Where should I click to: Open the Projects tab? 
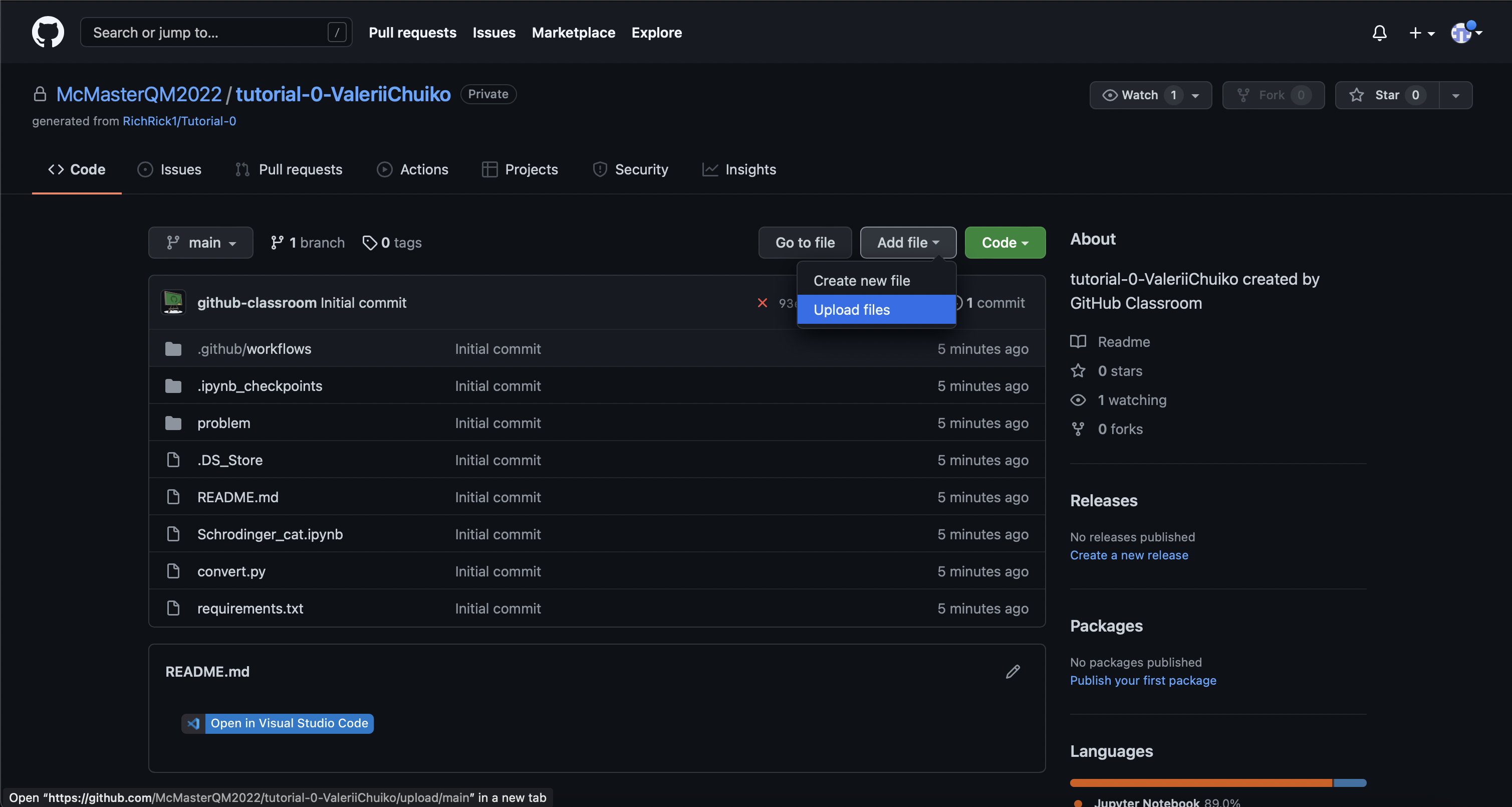(520, 169)
